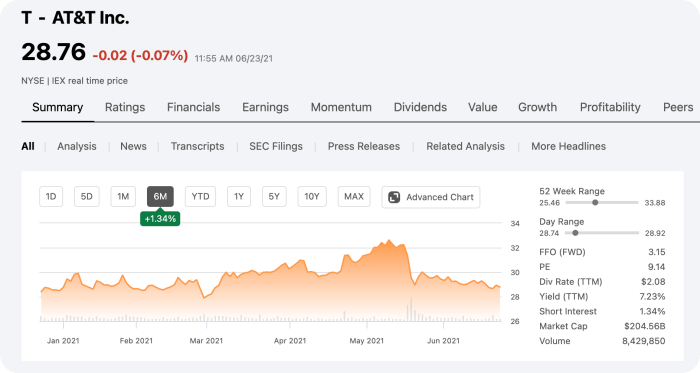Click the stock price 28.76
700x373 pixels.
54,52
